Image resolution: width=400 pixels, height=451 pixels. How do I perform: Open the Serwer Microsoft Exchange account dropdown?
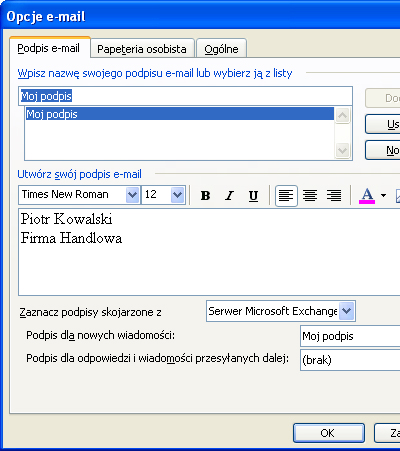pos(347,311)
